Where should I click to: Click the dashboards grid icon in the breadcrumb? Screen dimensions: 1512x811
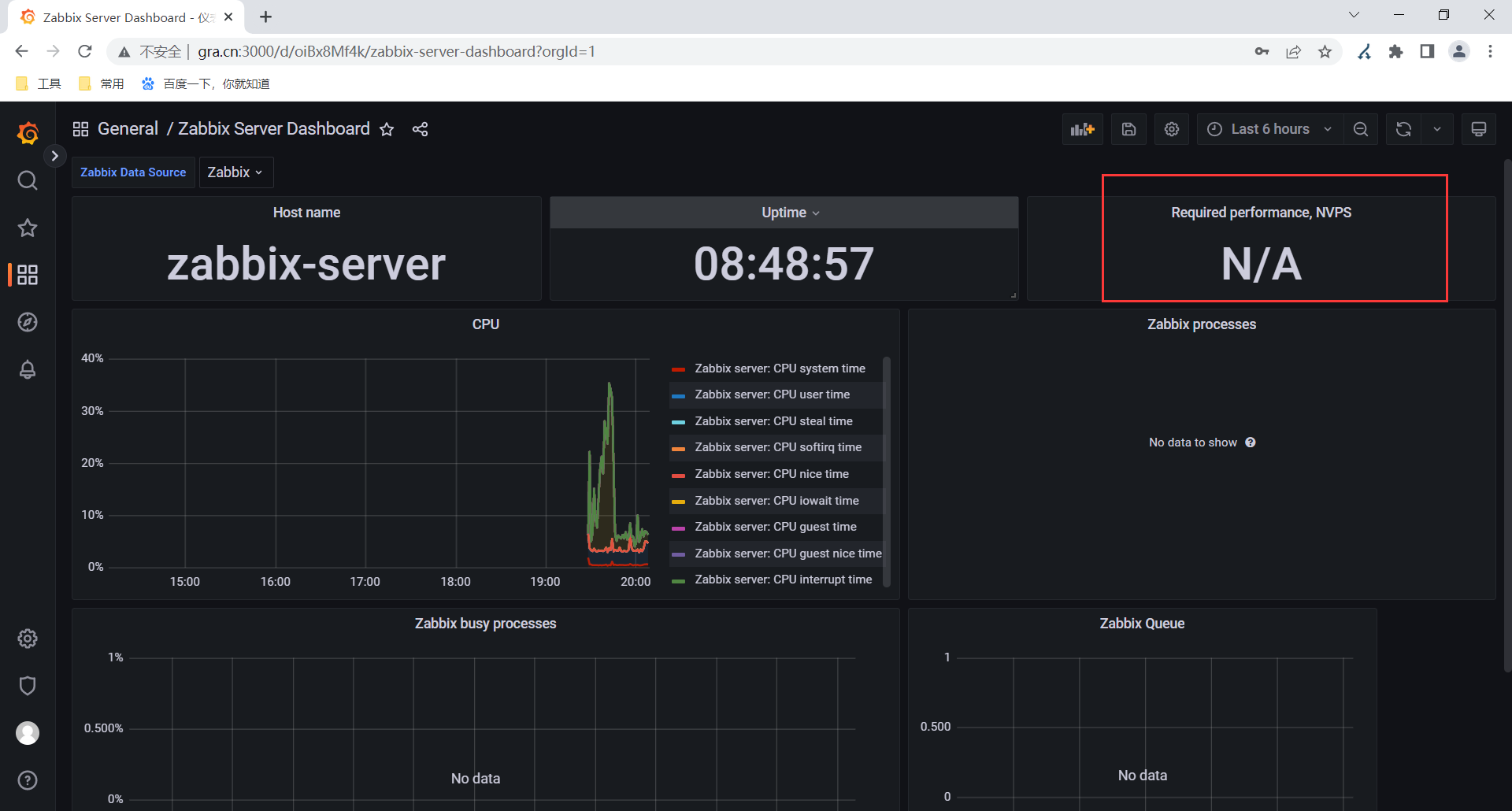(80, 129)
